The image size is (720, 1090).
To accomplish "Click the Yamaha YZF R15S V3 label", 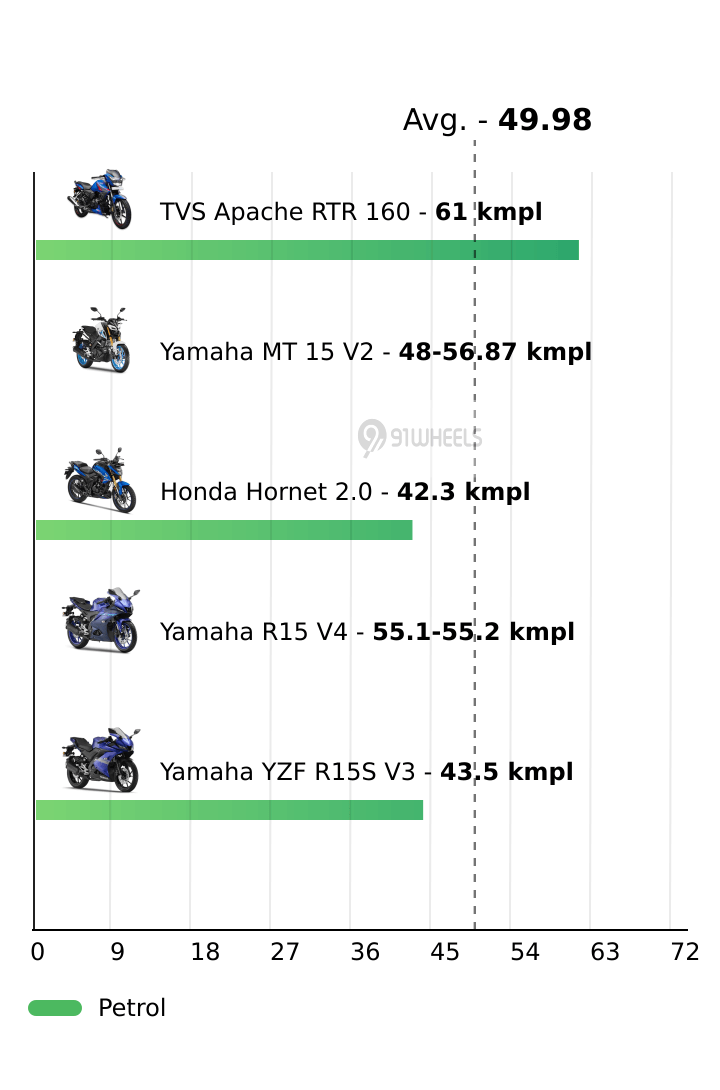I will click(x=366, y=772).
